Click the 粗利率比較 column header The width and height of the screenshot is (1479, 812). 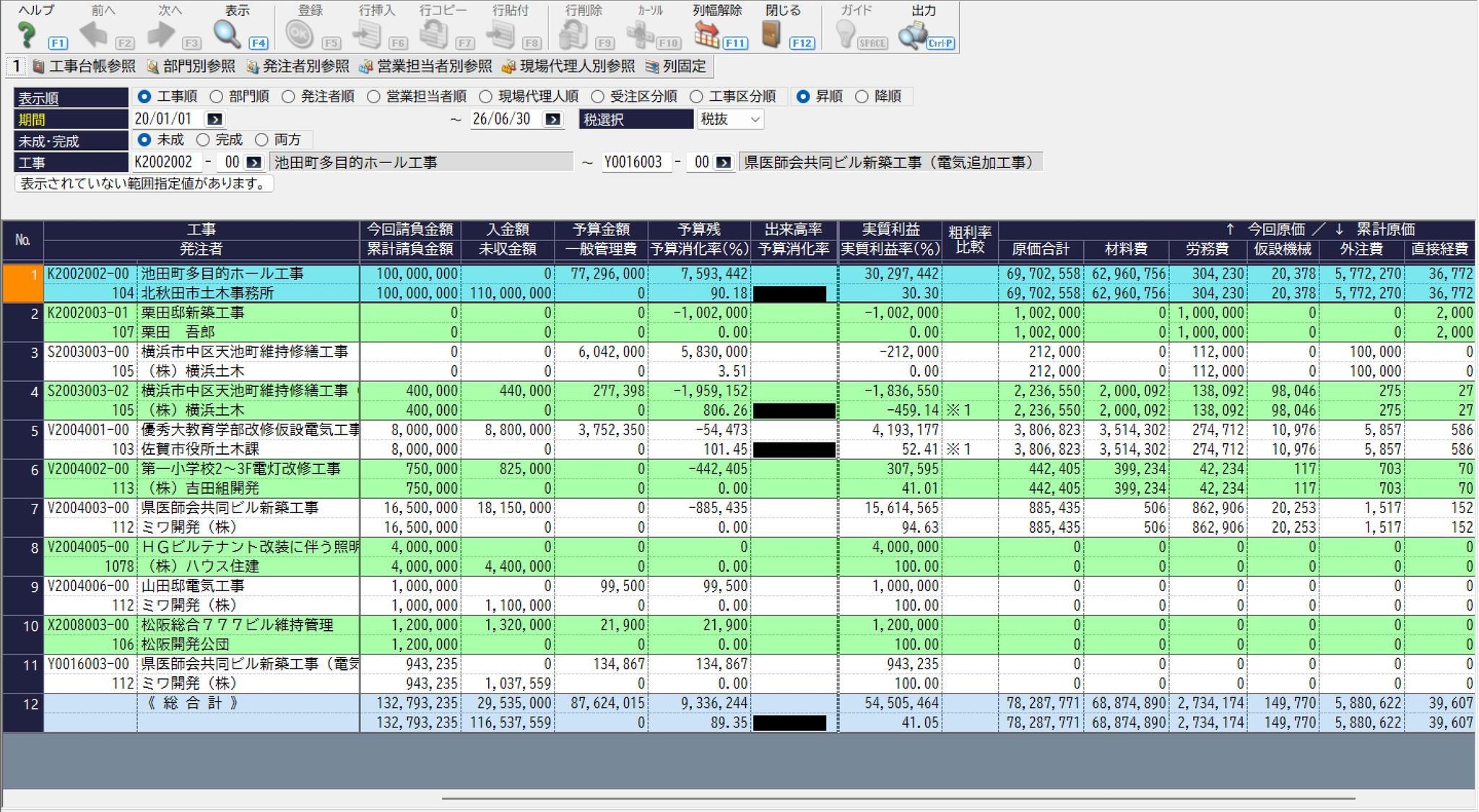click(x=970, y=240)
